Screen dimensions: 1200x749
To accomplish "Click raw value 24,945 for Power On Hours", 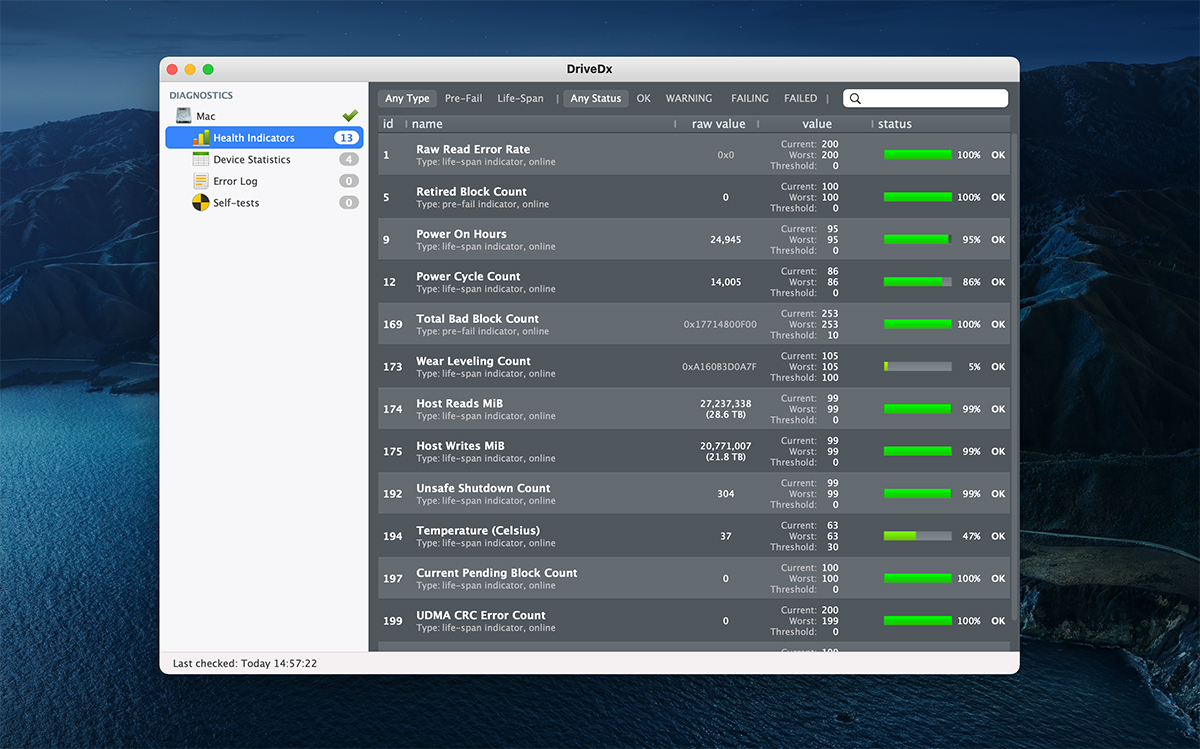I will coord(726,240).
